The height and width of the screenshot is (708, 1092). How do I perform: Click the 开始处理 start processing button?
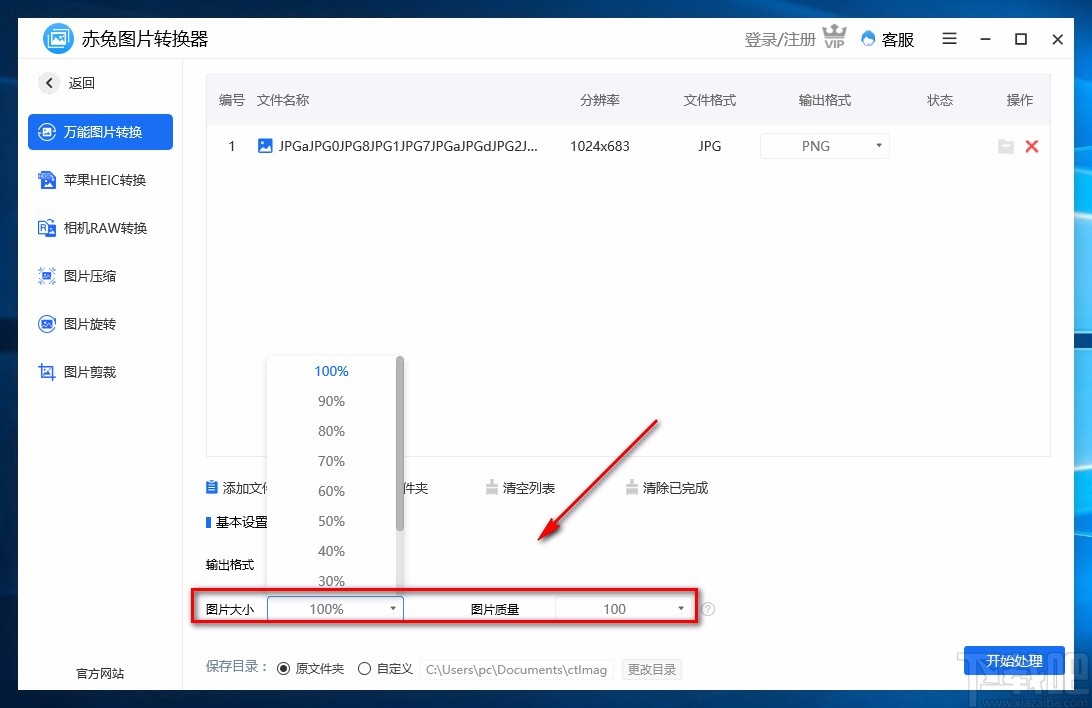pyautogui.click(x=1014, y=661)
